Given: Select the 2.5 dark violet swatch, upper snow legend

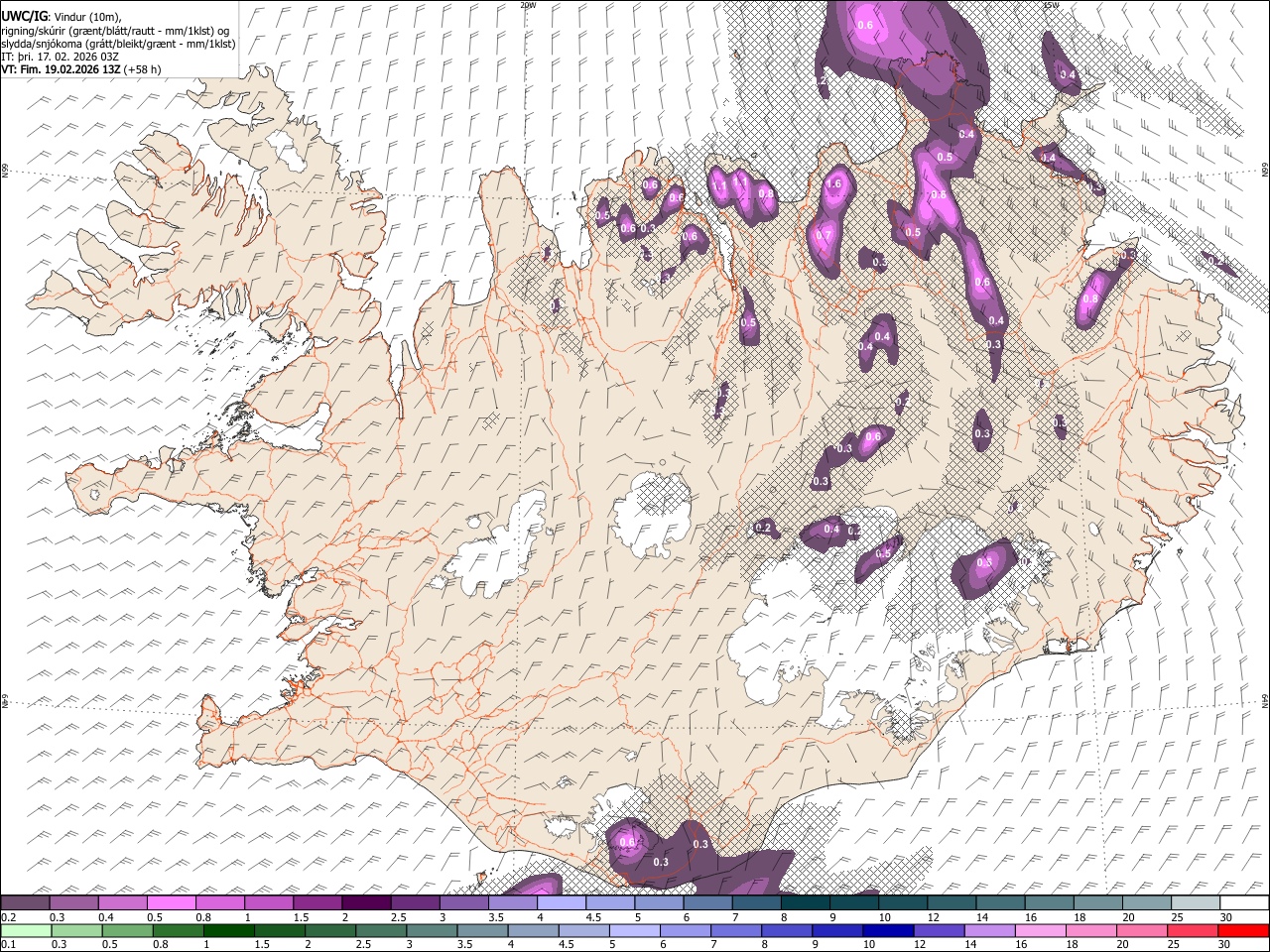Looking at the screenshot, I should point(415,902).
